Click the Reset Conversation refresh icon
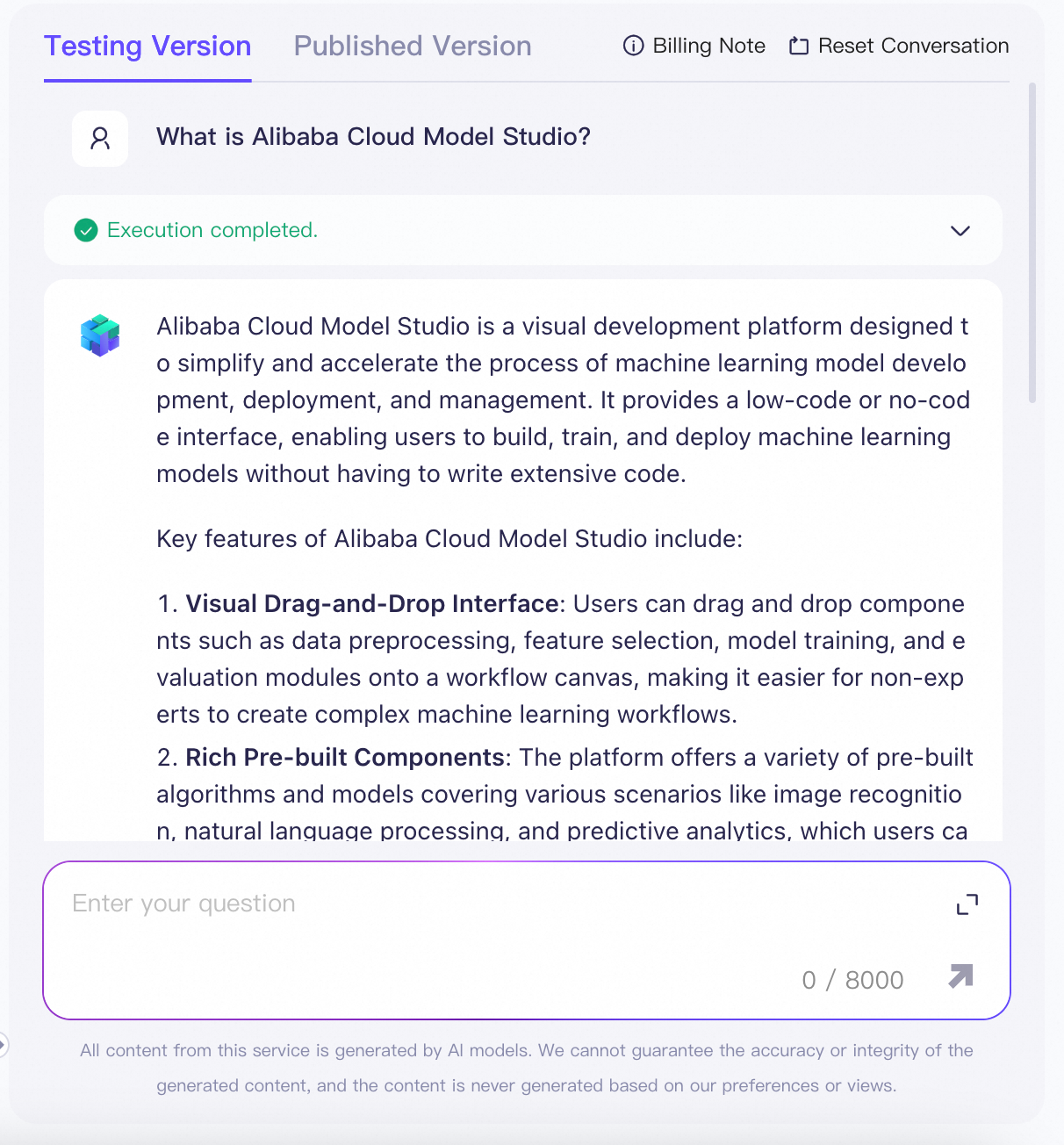1064x1145 pixels. pyautogui.click(x=798, y=46)
